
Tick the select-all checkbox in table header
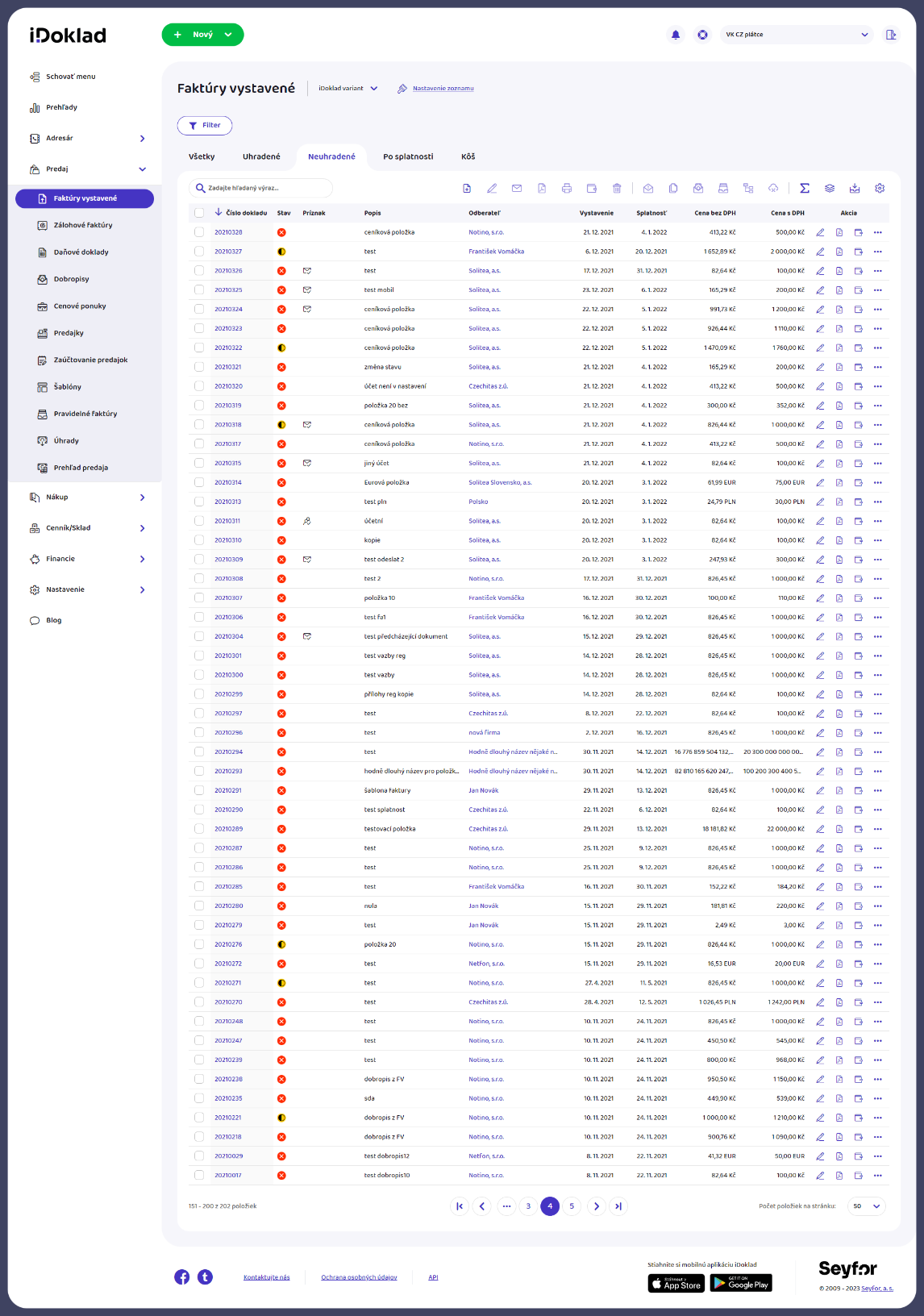click(199, 213)
